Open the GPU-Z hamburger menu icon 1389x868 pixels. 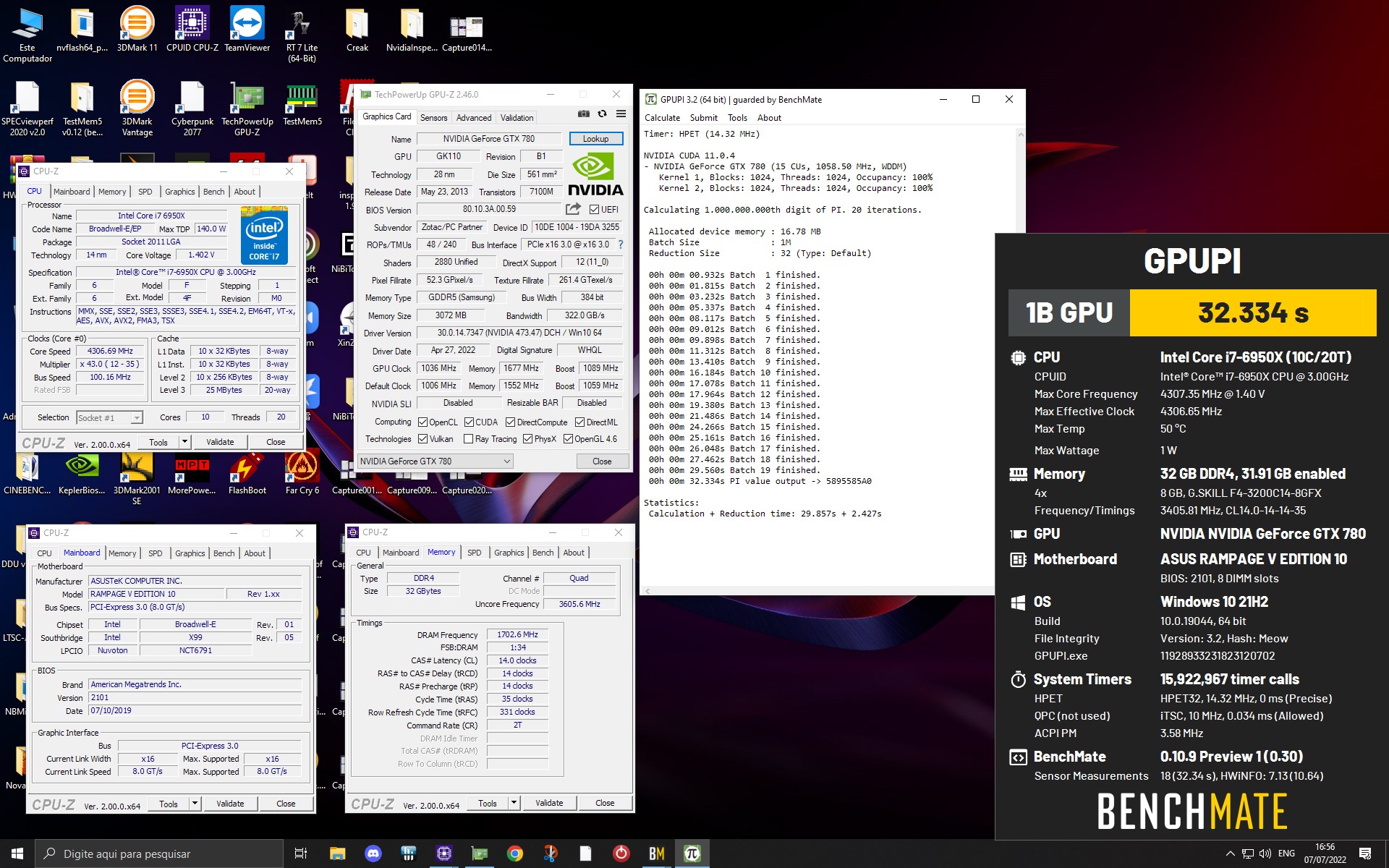(x=621, y=114)
